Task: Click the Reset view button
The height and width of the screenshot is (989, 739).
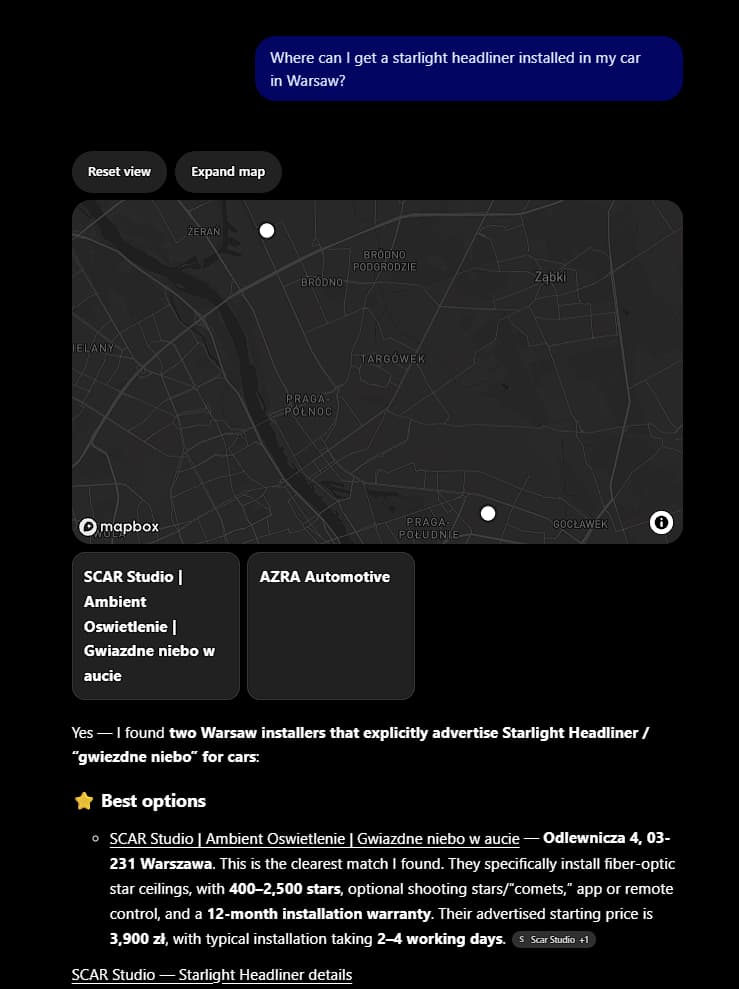Action: tap(119, 172)
